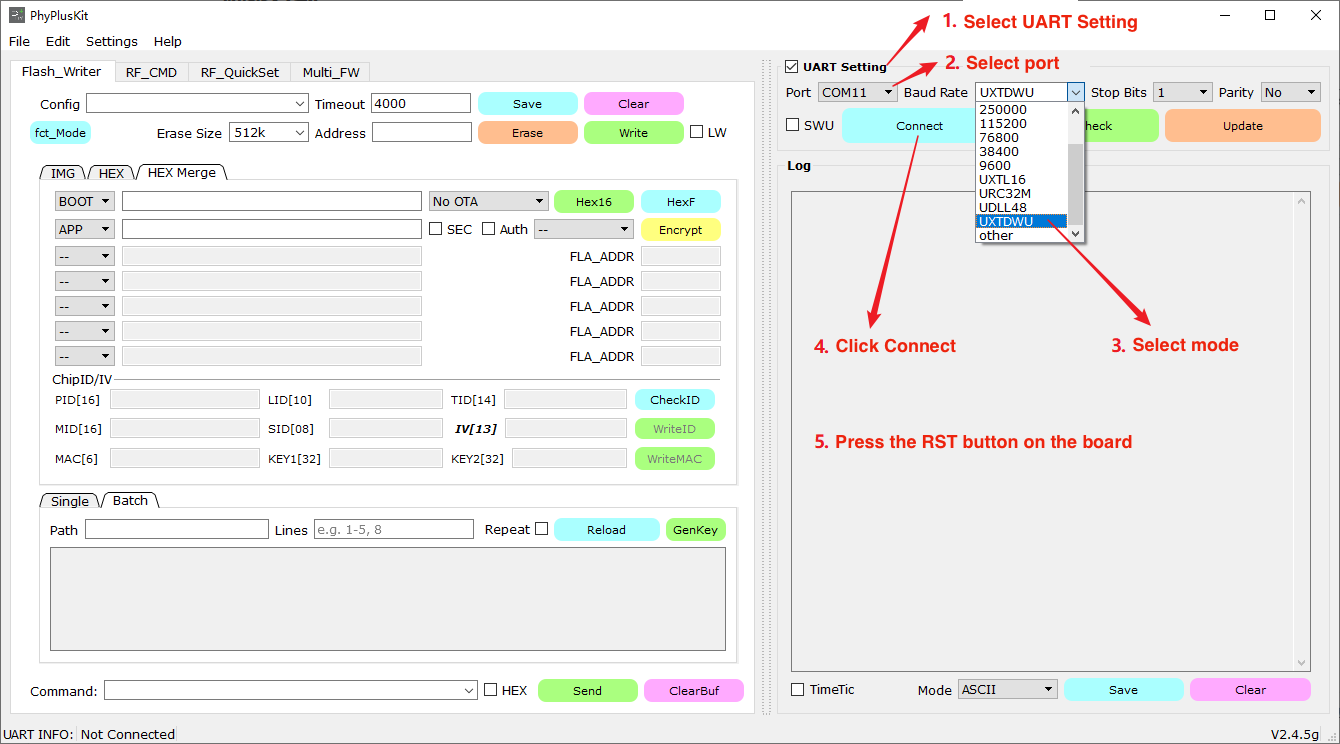Toggle the HEX checkbox beside Command
The width and height of the screenshot is (1340, 744).
tap(491, 690)
